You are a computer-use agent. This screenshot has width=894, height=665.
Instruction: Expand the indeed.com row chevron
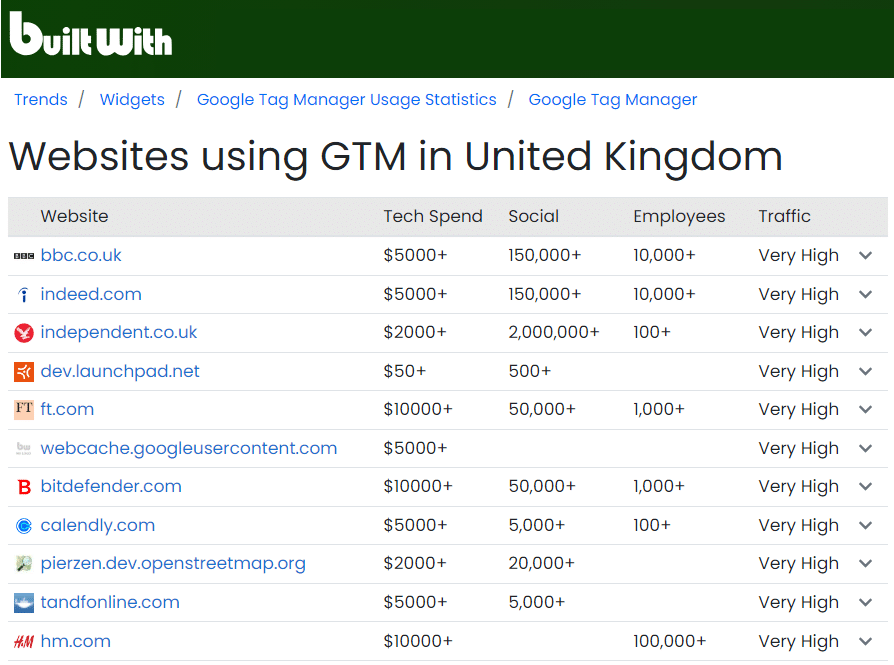(x=865, y=294)
